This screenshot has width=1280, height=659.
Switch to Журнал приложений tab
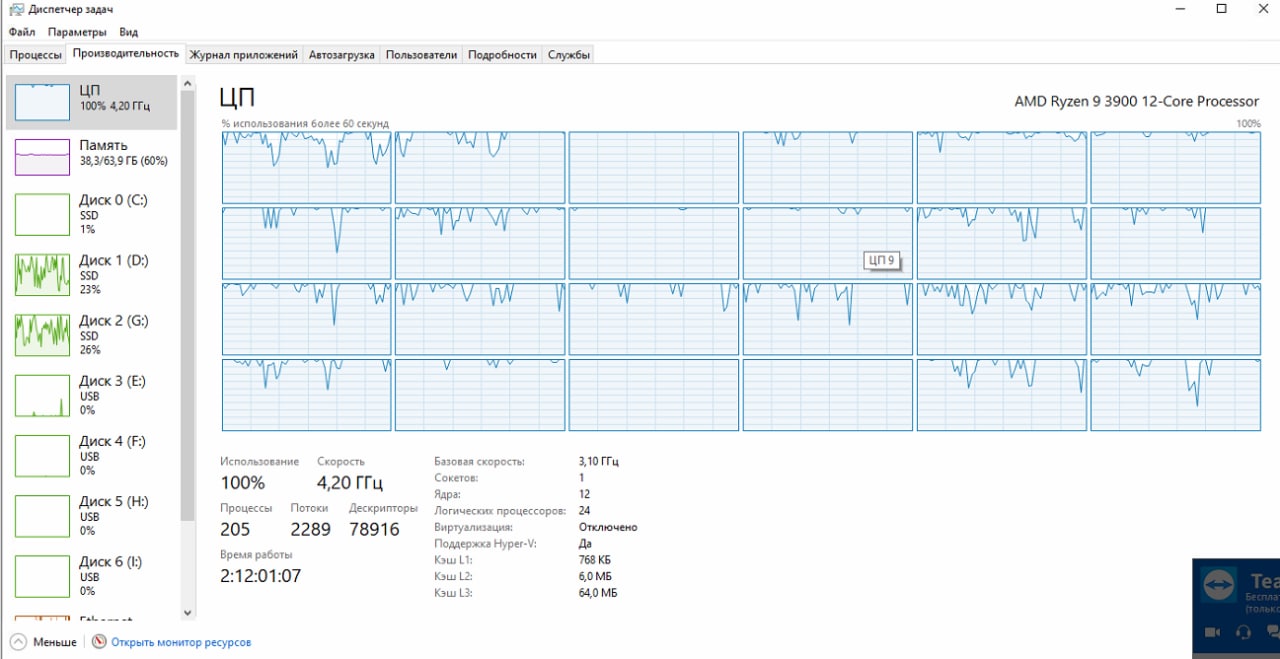244,55
